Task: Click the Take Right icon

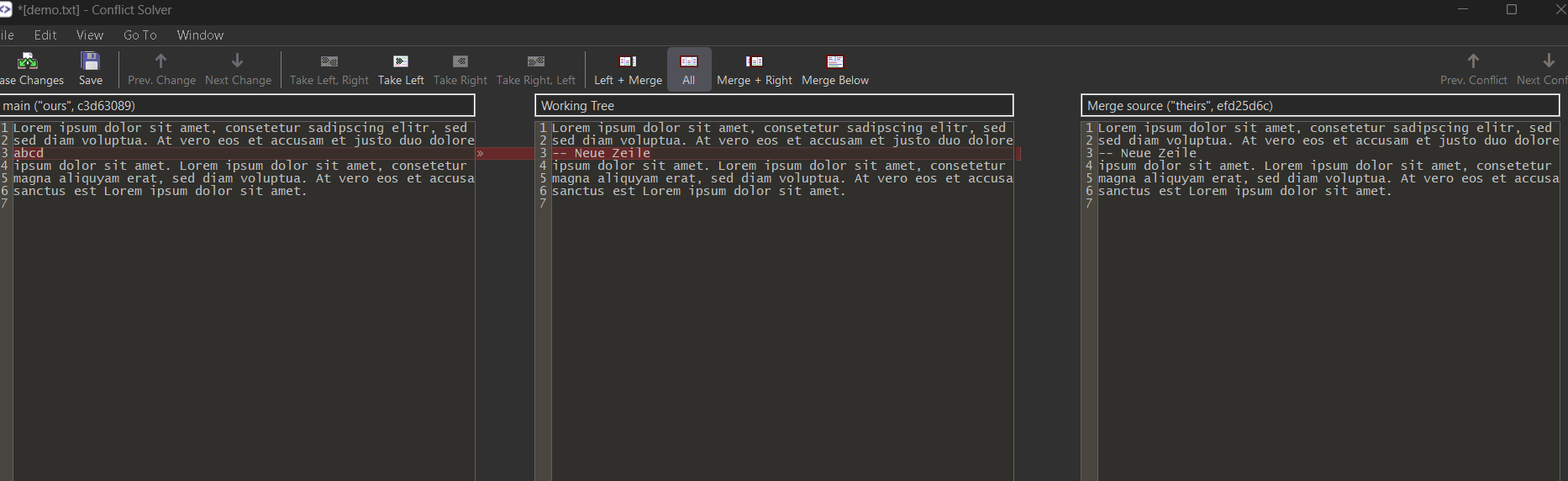Action: tap(460, 61)
